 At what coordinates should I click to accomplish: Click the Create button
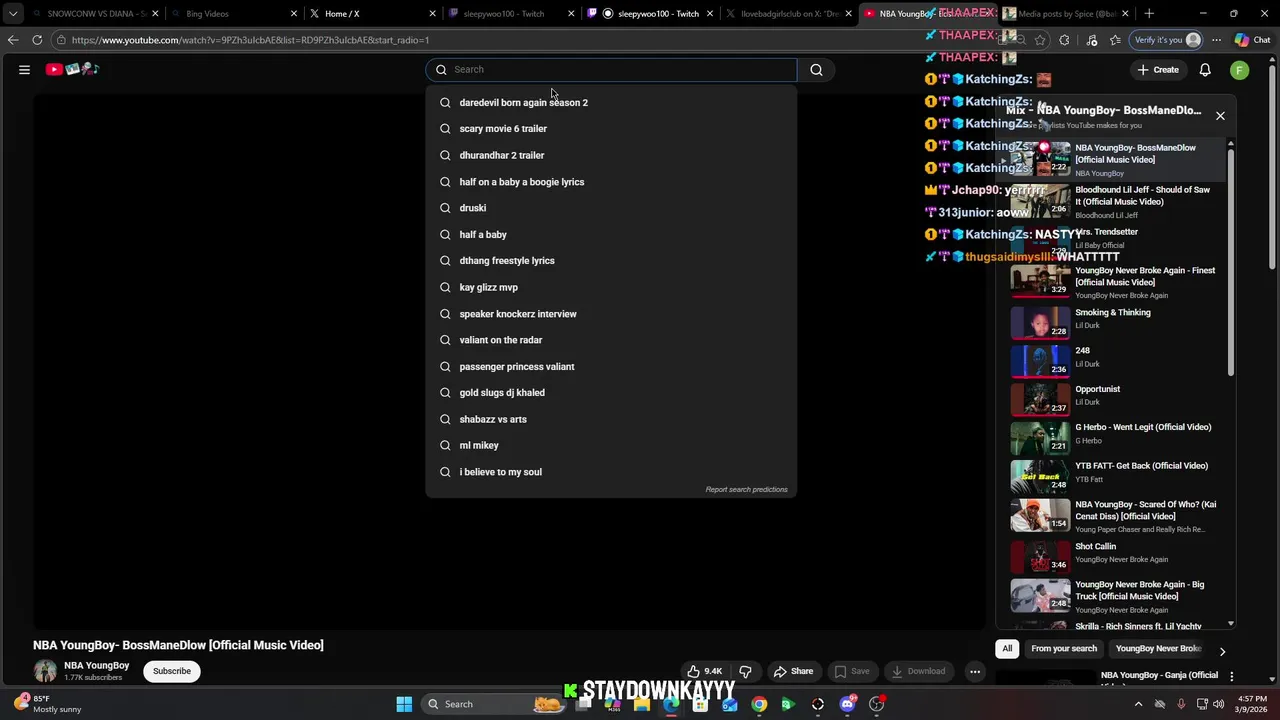[1158, 70]
